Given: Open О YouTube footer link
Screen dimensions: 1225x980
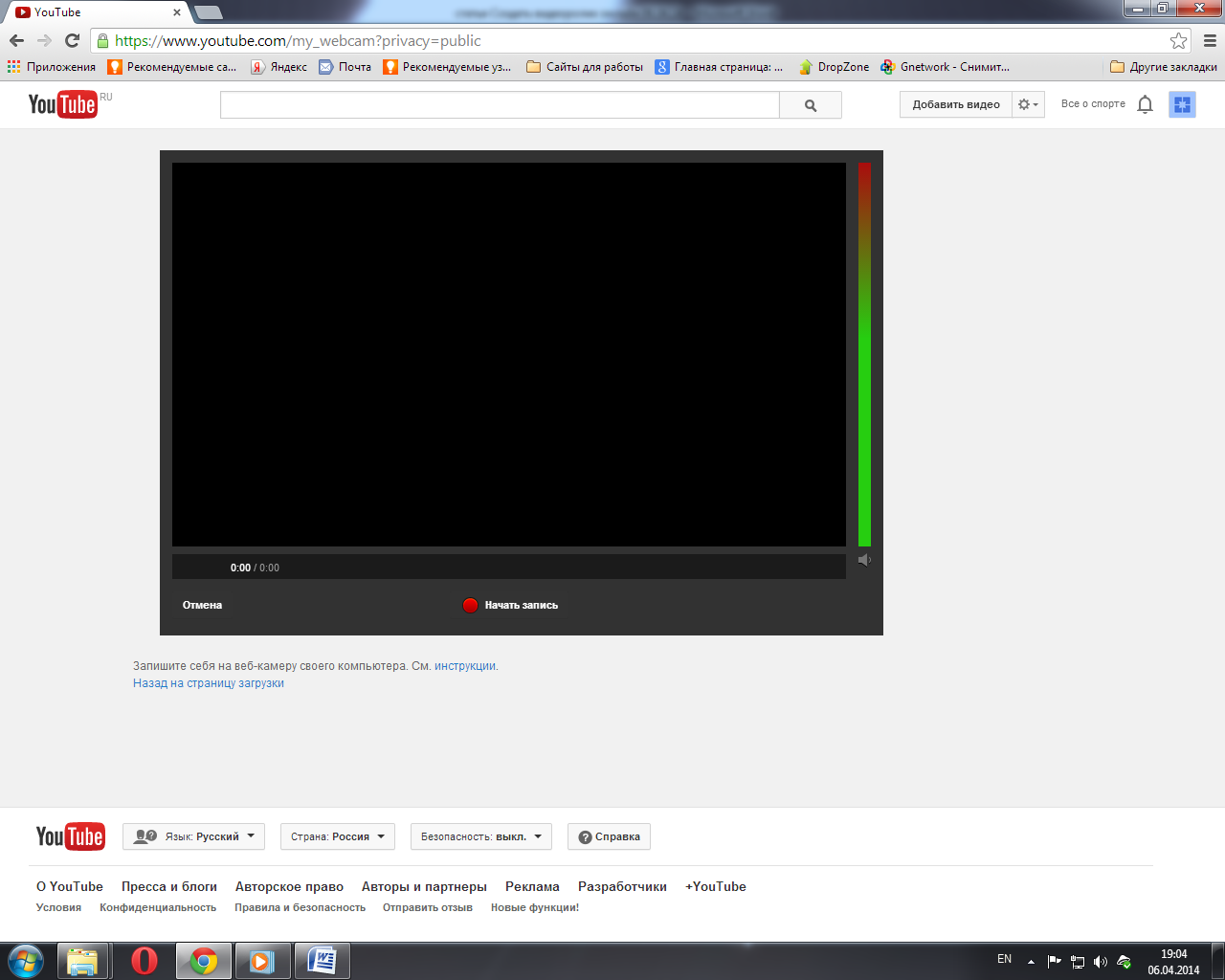Looking at the screenshot, I should (x=70, y=887).
